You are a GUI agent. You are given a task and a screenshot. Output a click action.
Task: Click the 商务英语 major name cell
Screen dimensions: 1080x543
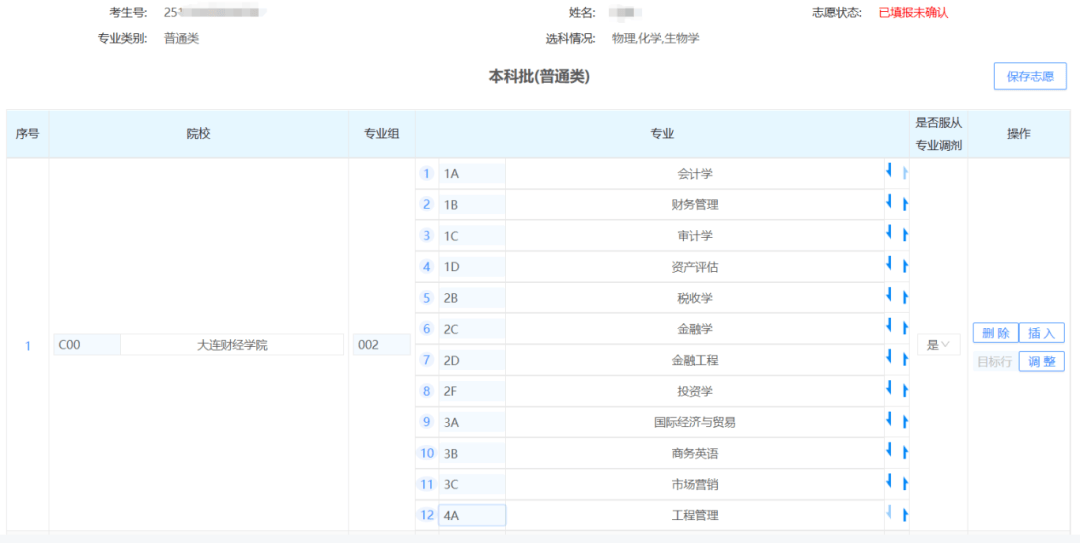click(695, 453)
